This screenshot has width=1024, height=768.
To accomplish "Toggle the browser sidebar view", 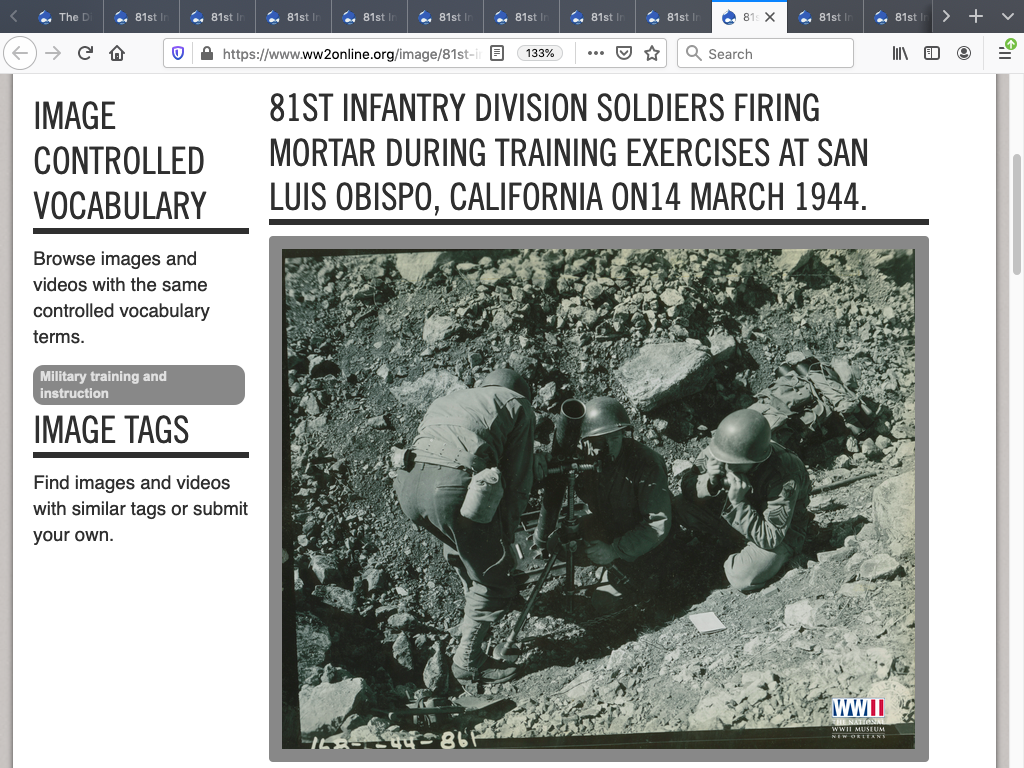I will point(932,54).
